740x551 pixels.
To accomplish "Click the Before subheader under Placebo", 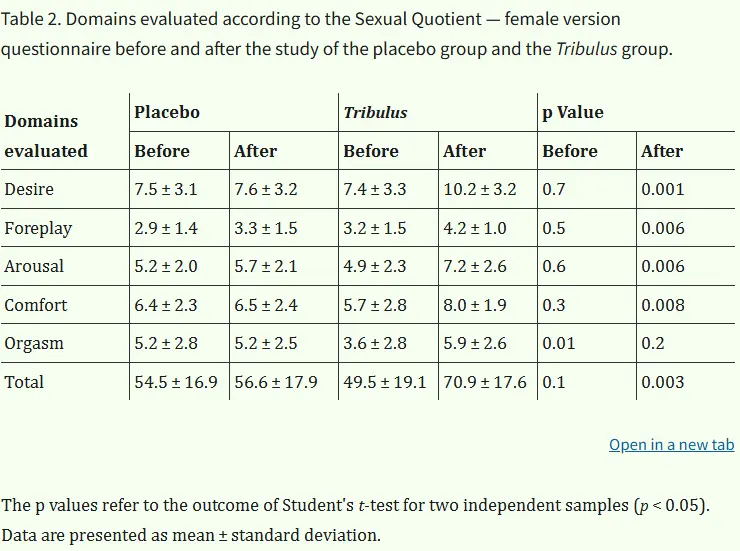I will [x=162, y=151].
